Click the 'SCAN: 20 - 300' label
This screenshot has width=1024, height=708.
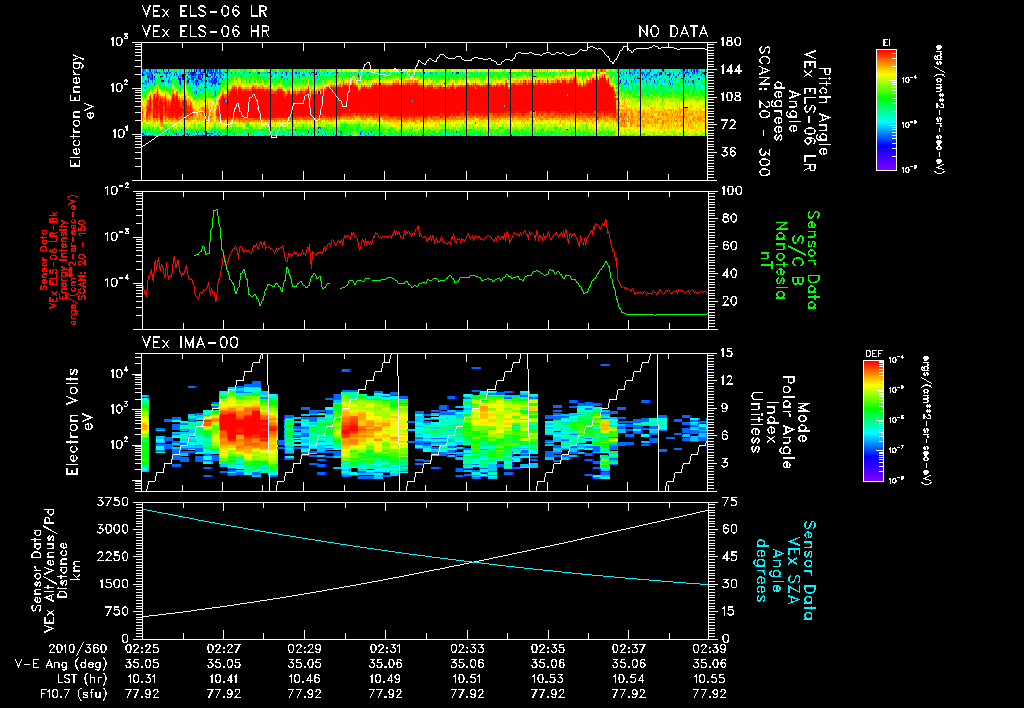click(x=764, y=111)
